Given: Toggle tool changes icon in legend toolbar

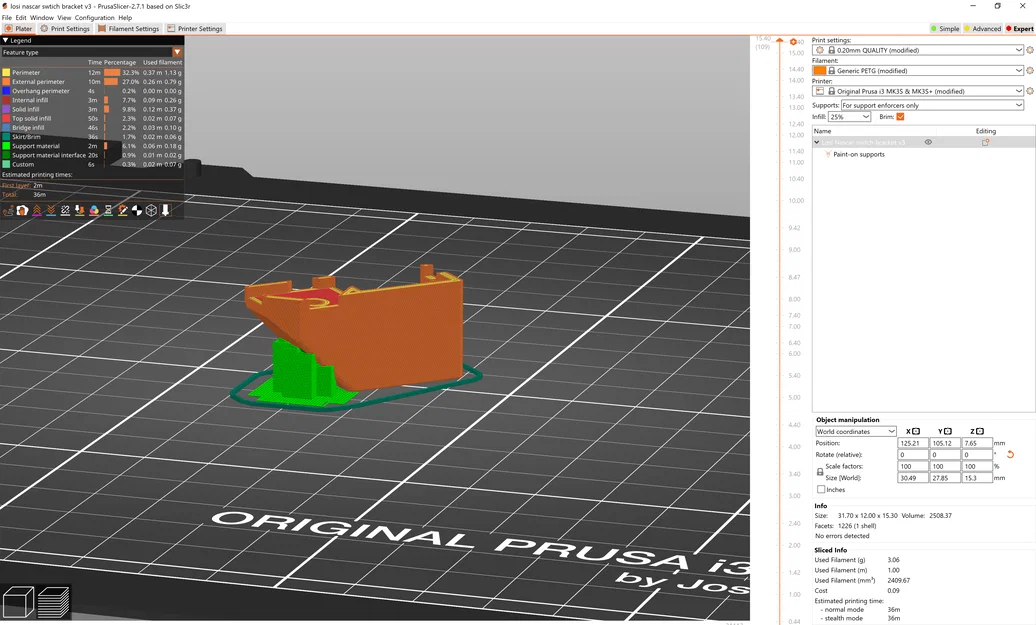Looking at the screenshot, I should (79, 210).
